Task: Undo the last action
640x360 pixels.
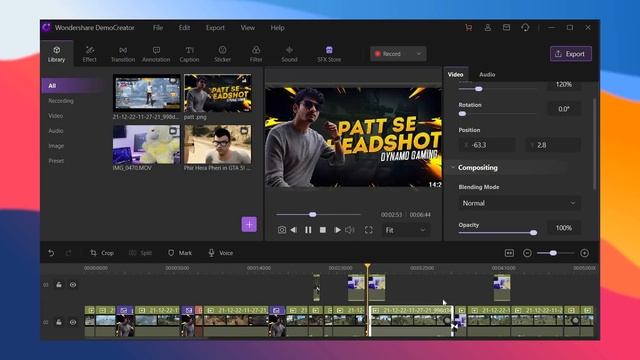Action: [x=51, y=253]
